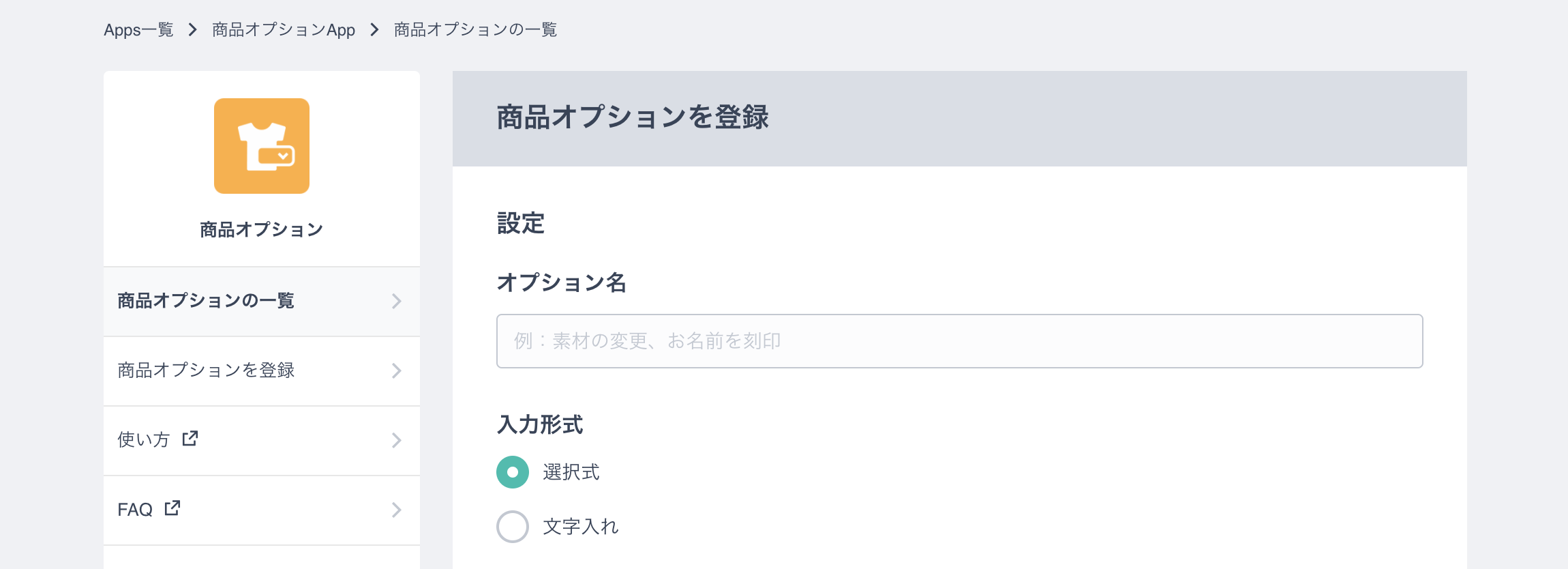Image resolution: width=1568 pixels, height=569 pixels.
Task: Expand chevron on 商品オプションを登録 row
Action: pyautogui.click(x=396, y=370)
